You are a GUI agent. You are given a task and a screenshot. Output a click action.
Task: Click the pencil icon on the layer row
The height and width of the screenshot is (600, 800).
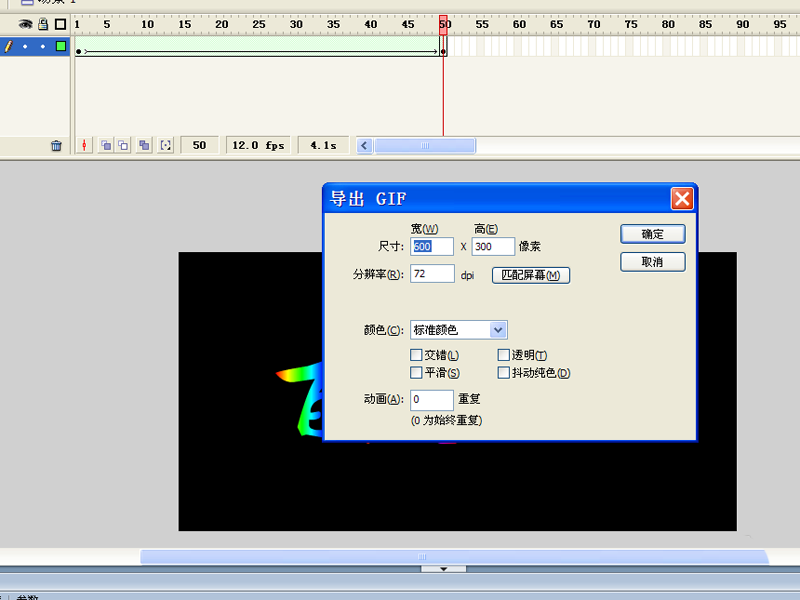[8, 46]
